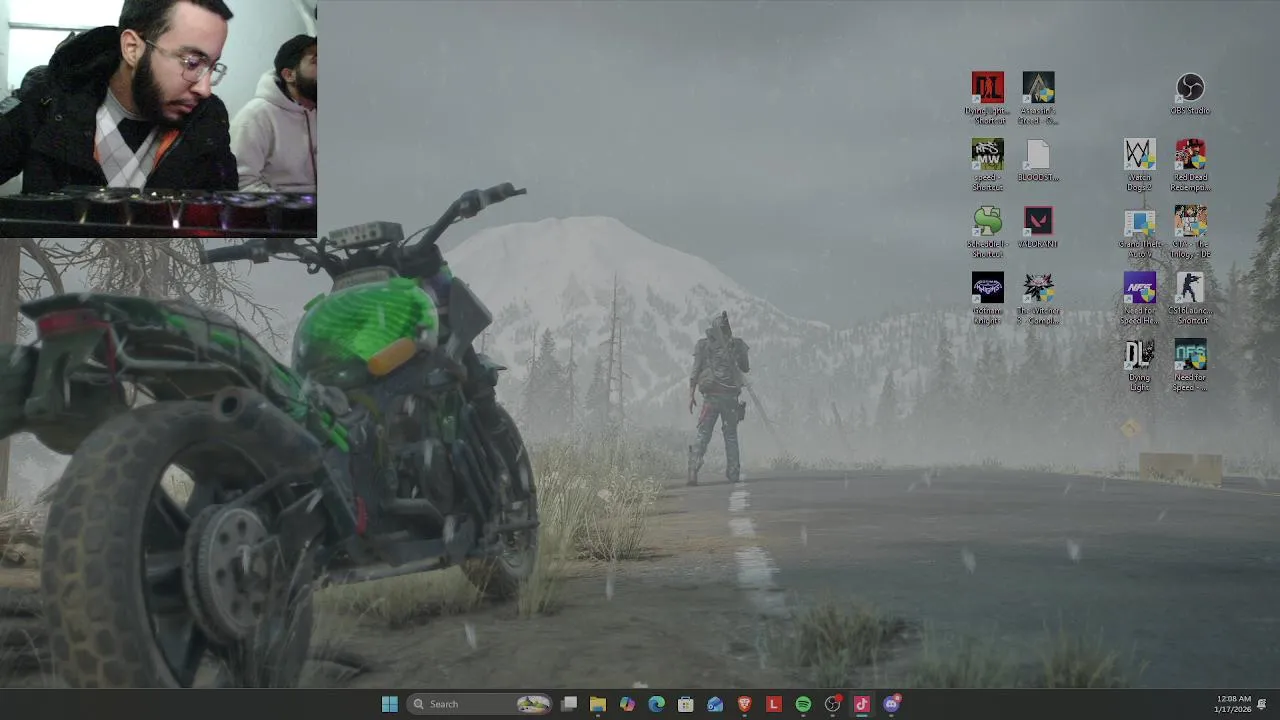Open Task View from the taskbar

[x=569, y=704]
